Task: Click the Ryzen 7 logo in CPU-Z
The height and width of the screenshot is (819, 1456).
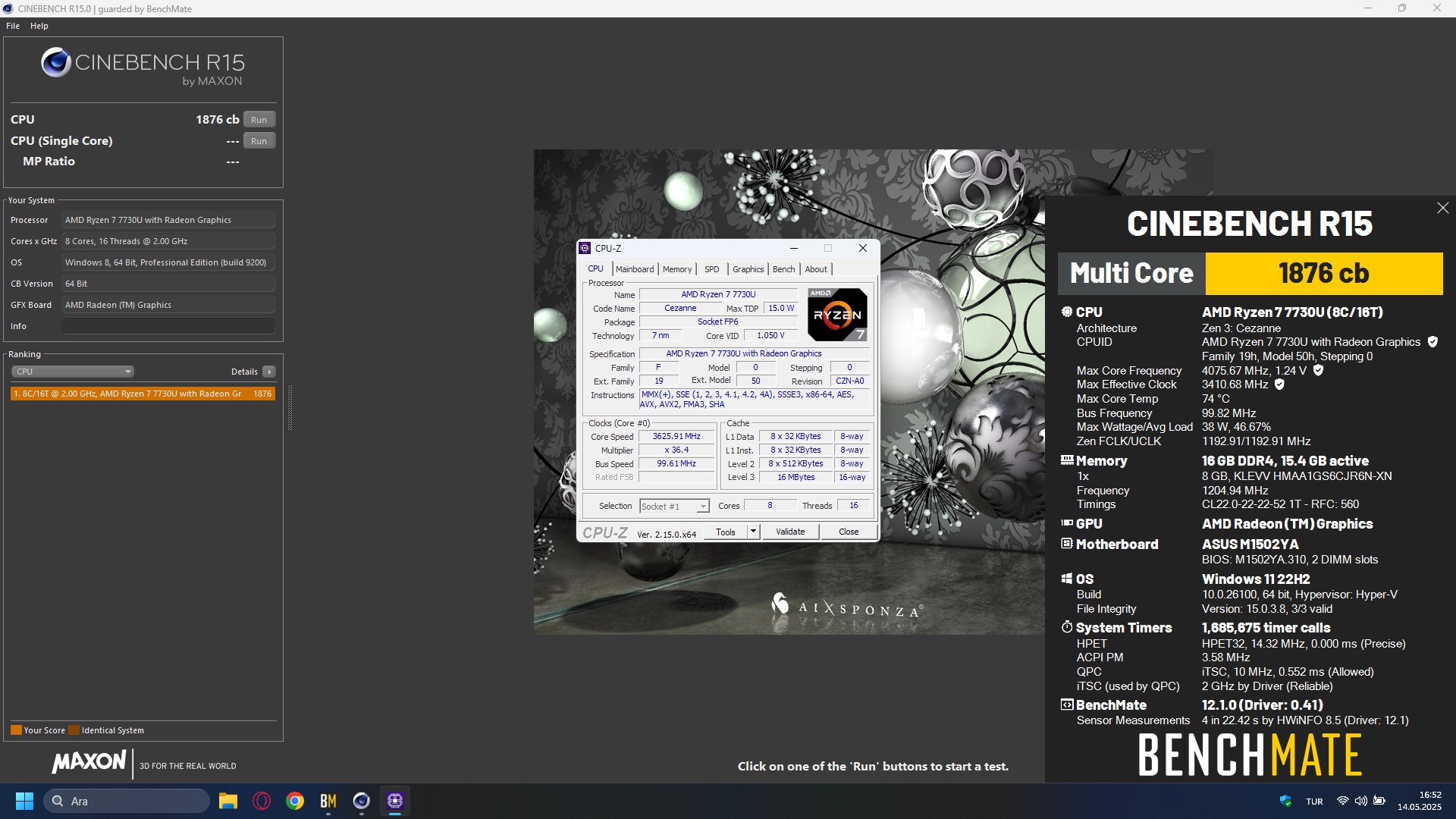Action: pyautogui.click(x=837, y=314)
